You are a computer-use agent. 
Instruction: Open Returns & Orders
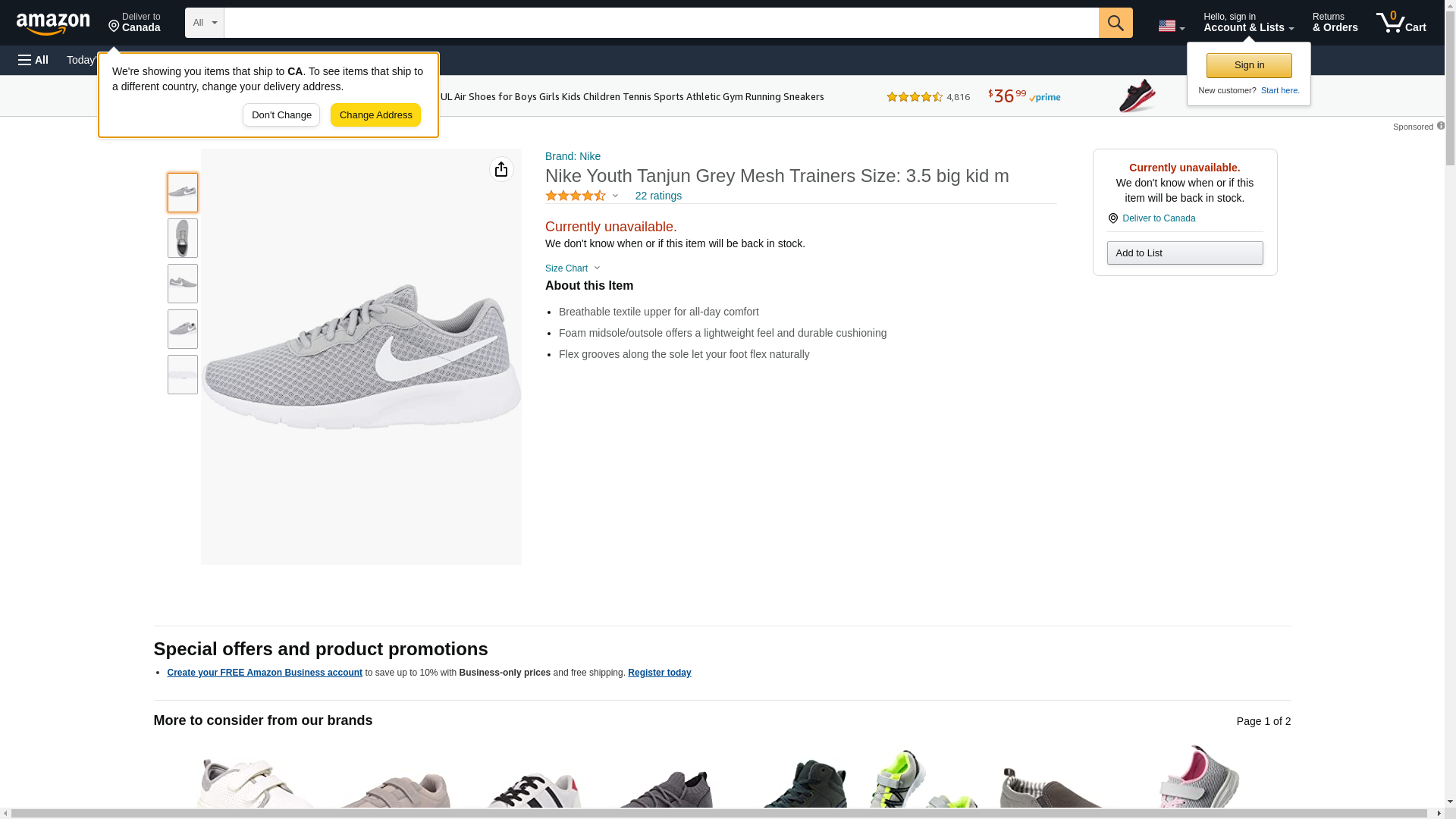point(1335,23)
